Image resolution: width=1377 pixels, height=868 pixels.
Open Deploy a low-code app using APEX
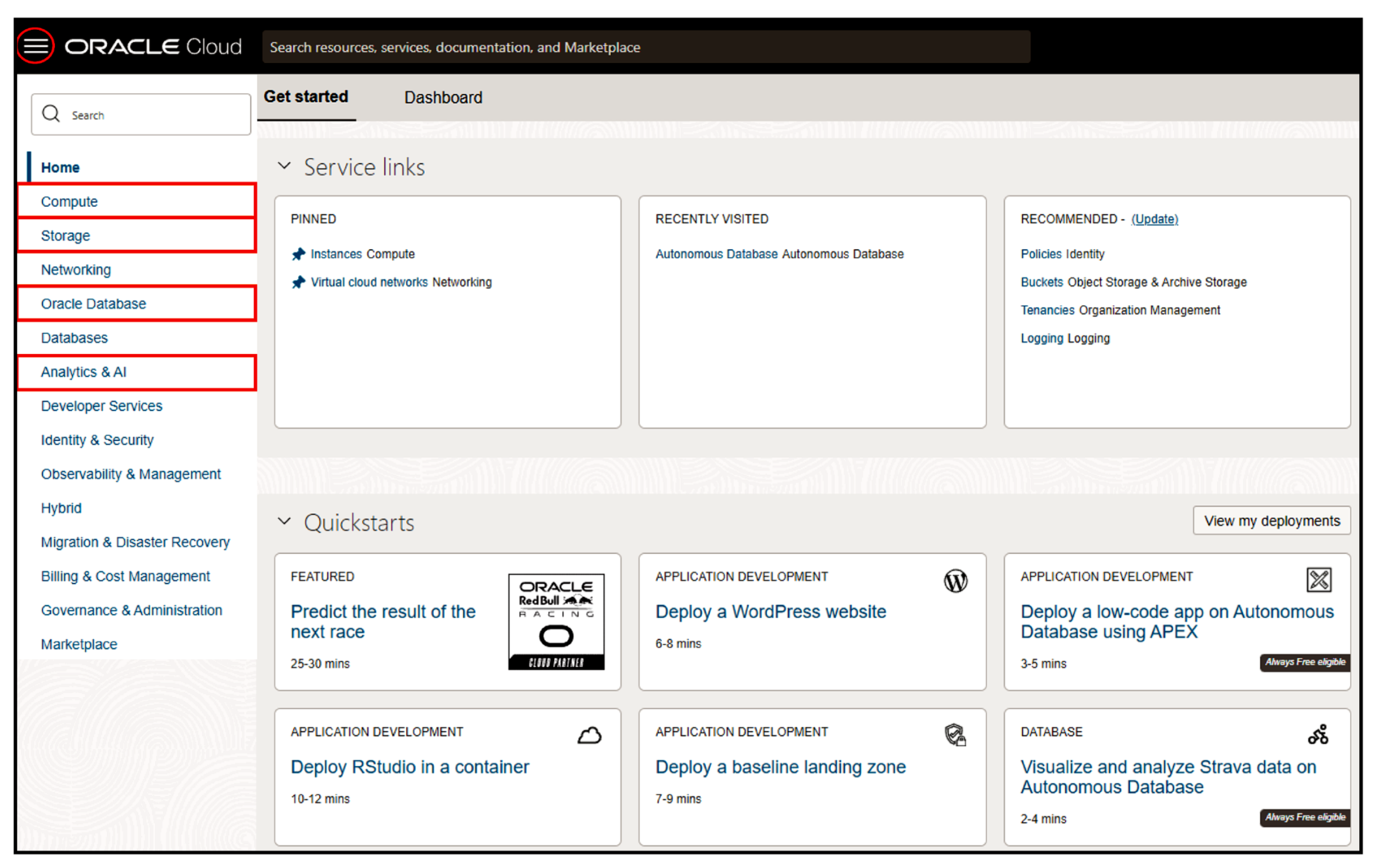(x=1177, y=622)
